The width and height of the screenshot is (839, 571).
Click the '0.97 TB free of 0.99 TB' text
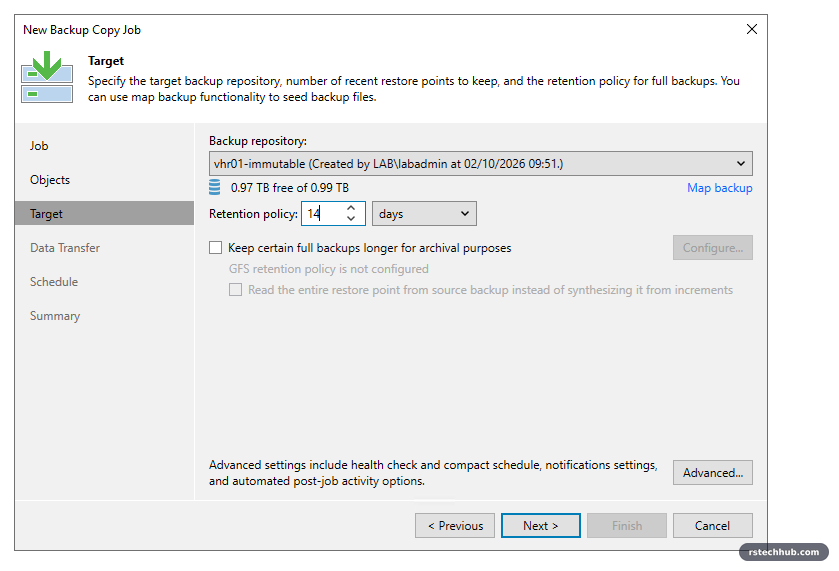(289, 188)
